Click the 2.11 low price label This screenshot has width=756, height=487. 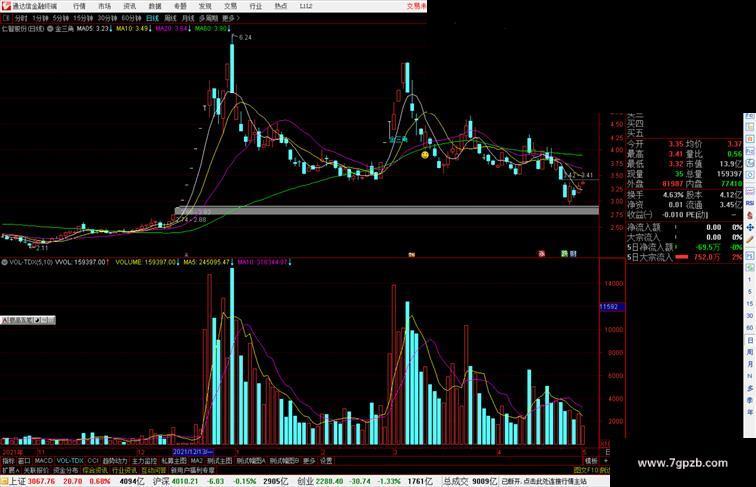click(x=41, y=248)
